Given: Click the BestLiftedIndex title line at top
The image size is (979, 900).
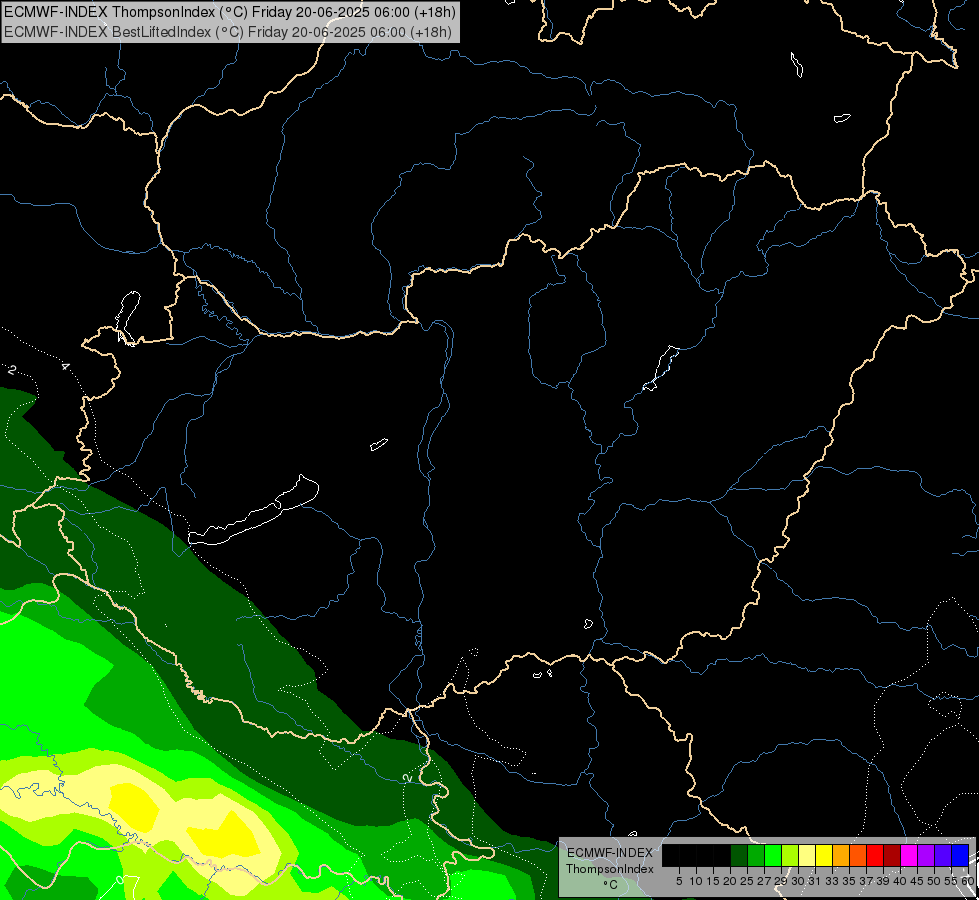Looking at the screenshot, I should tap(228, 31).
